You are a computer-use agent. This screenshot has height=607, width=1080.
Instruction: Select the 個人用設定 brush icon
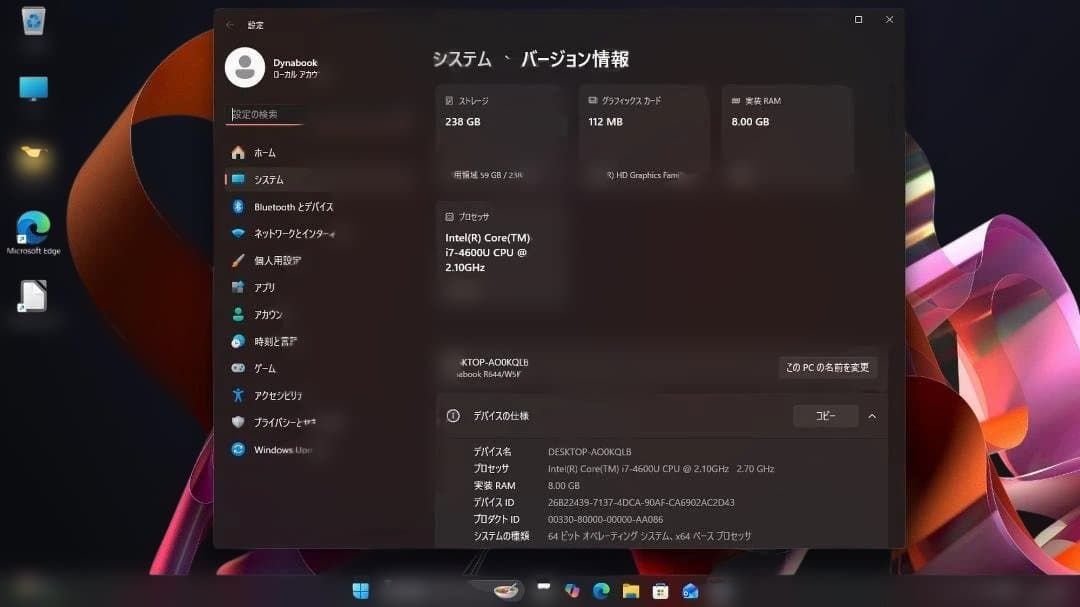pyautogui.click(x=240, y=260)
